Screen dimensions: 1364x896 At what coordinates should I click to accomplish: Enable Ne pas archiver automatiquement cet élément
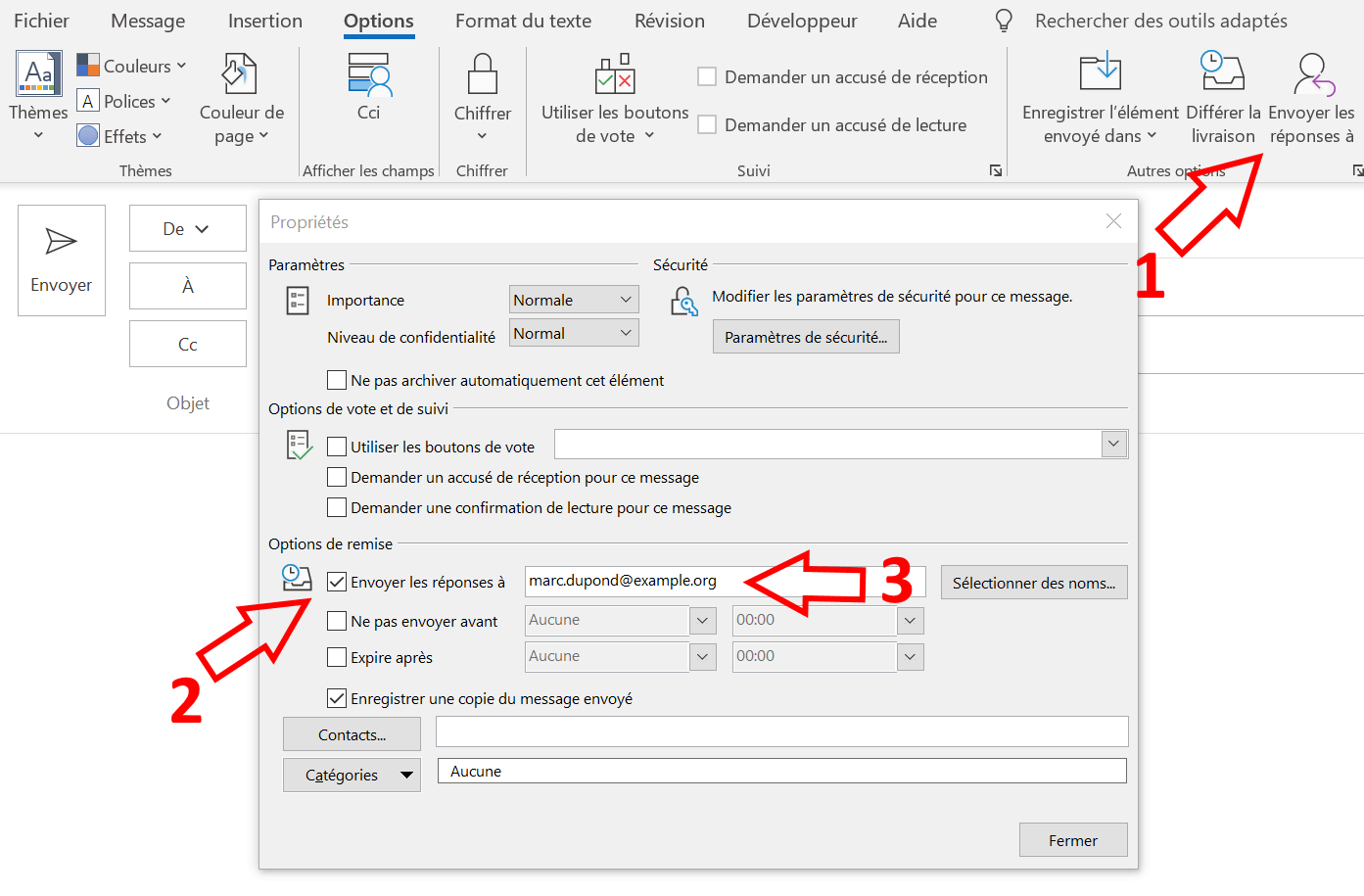pyautogui.click(x=337, y=380)
